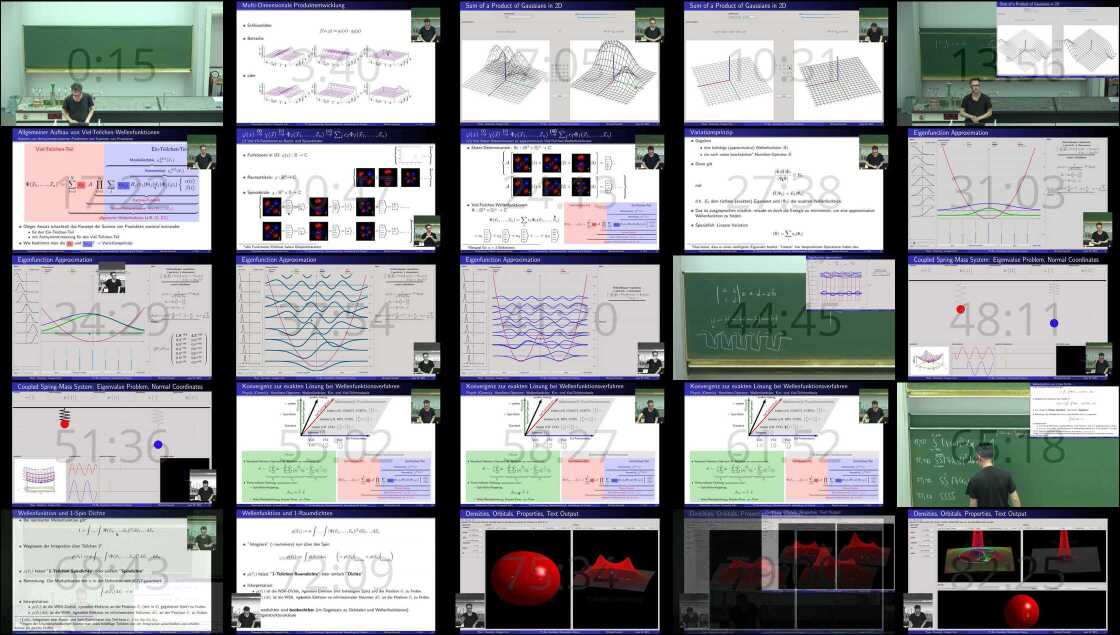The height and width of the screenshot is (635, 1120).
Task: Click the thumbnail timestamped 20:47
Action: 335,190
